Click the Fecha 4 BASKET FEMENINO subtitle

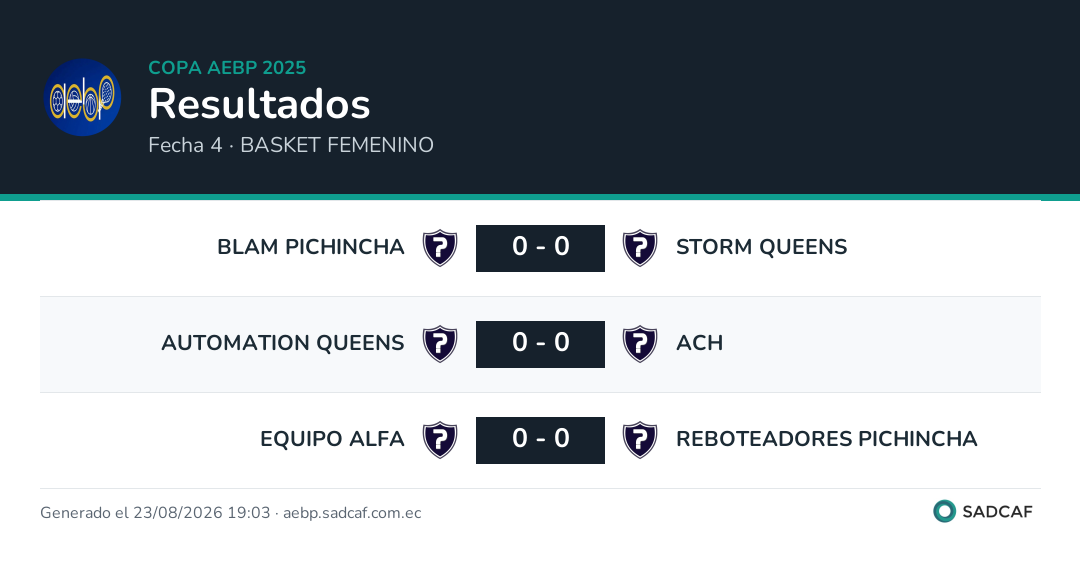pos(291,145)
